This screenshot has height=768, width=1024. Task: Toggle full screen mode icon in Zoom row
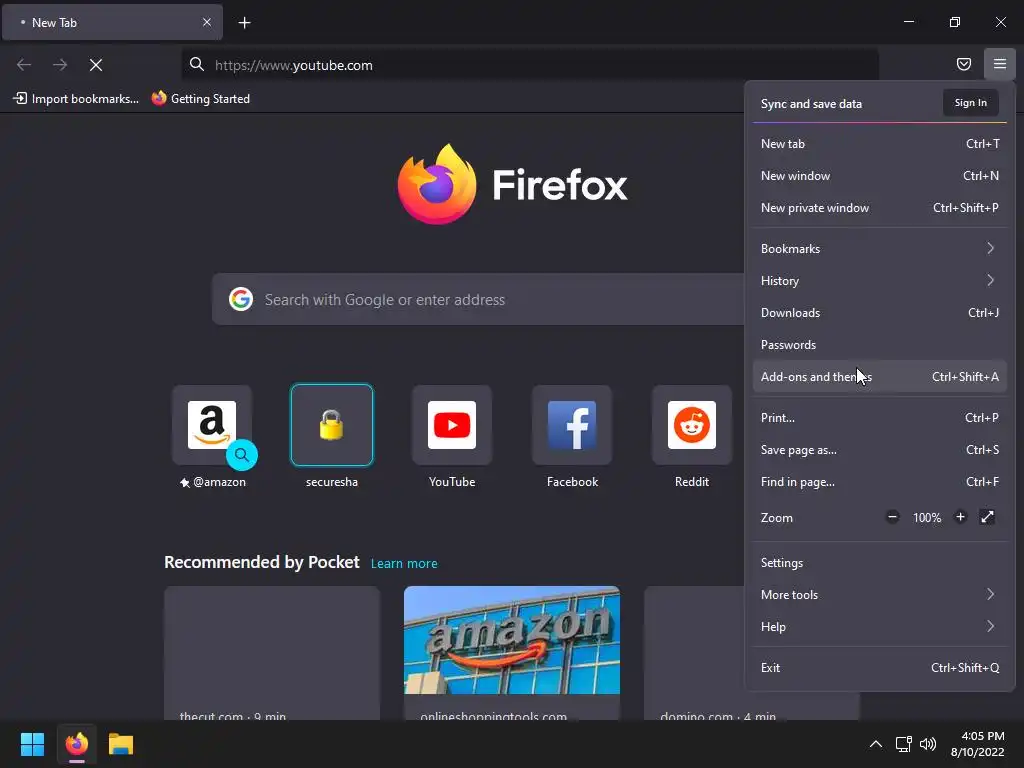point(987,517)
